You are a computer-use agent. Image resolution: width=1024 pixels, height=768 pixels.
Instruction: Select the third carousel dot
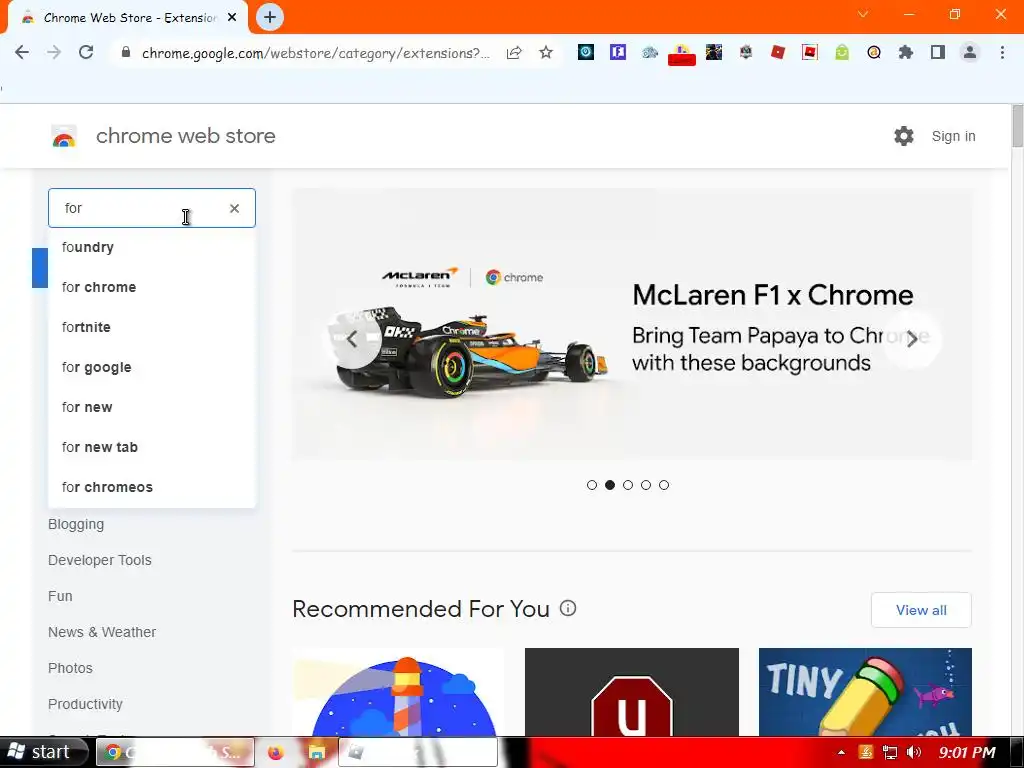(628, 485)
